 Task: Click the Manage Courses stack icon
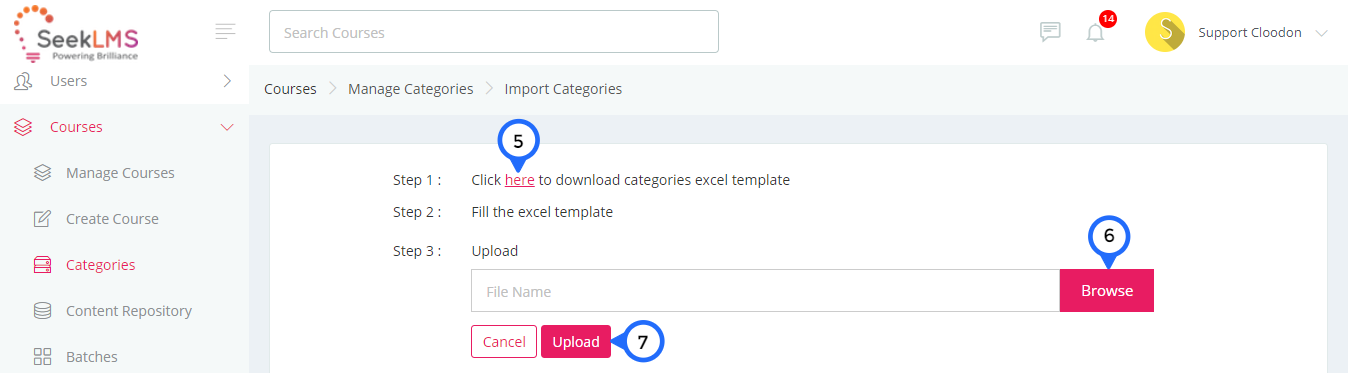42,173
